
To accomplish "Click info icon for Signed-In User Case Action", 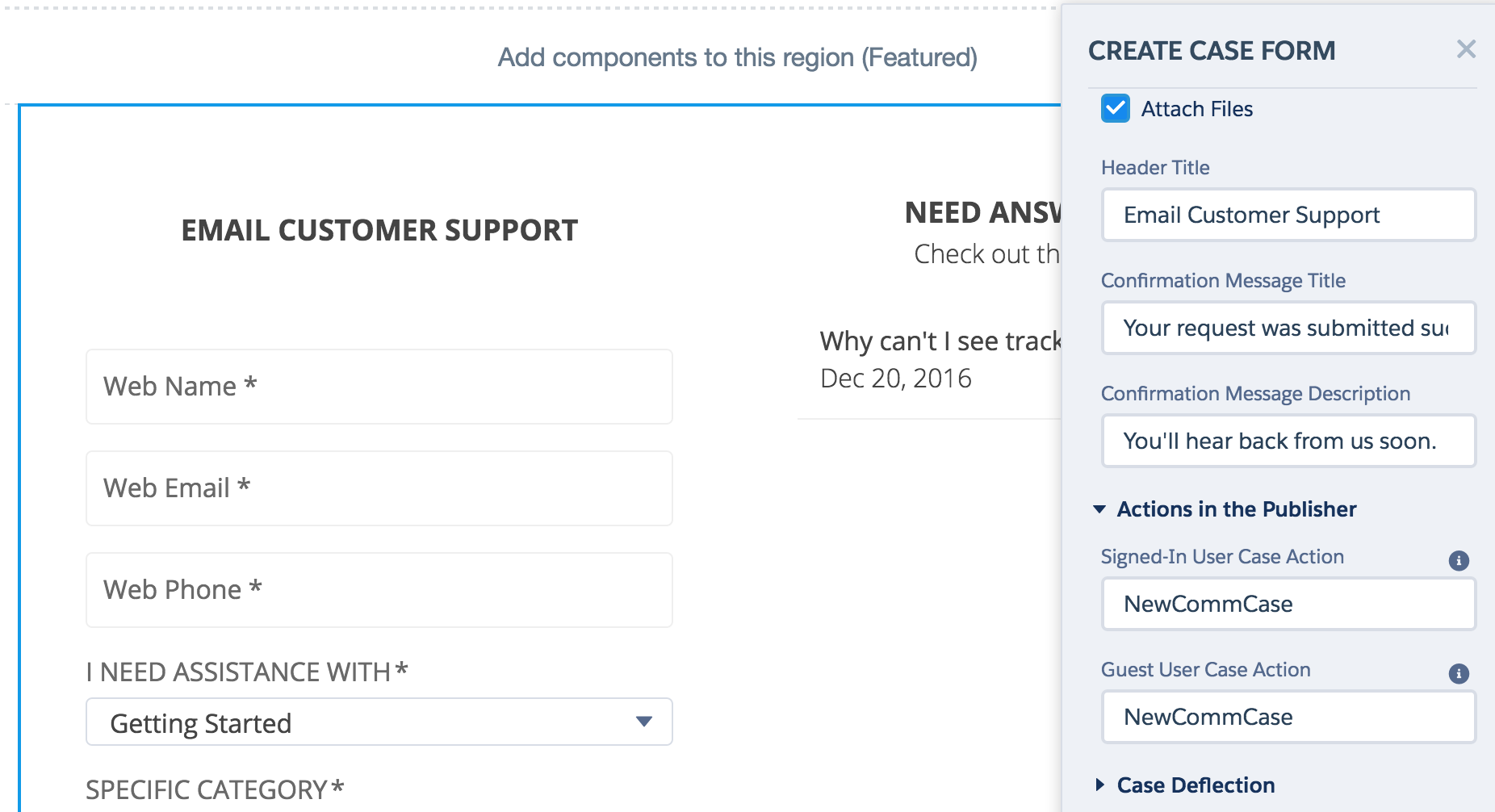I will [x=1458, y=560].
